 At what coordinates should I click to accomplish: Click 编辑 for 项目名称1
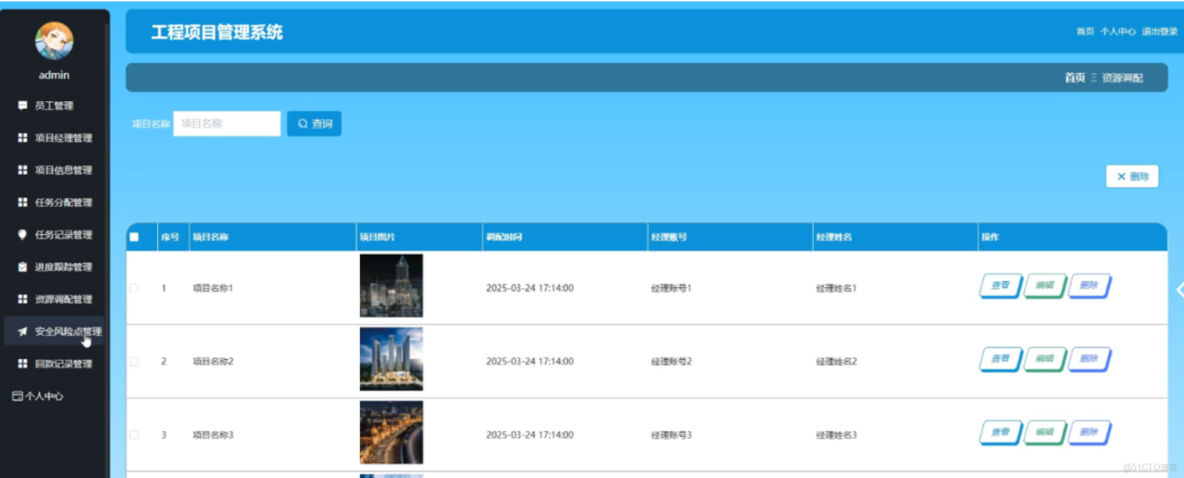click(x=1044, y=286)
